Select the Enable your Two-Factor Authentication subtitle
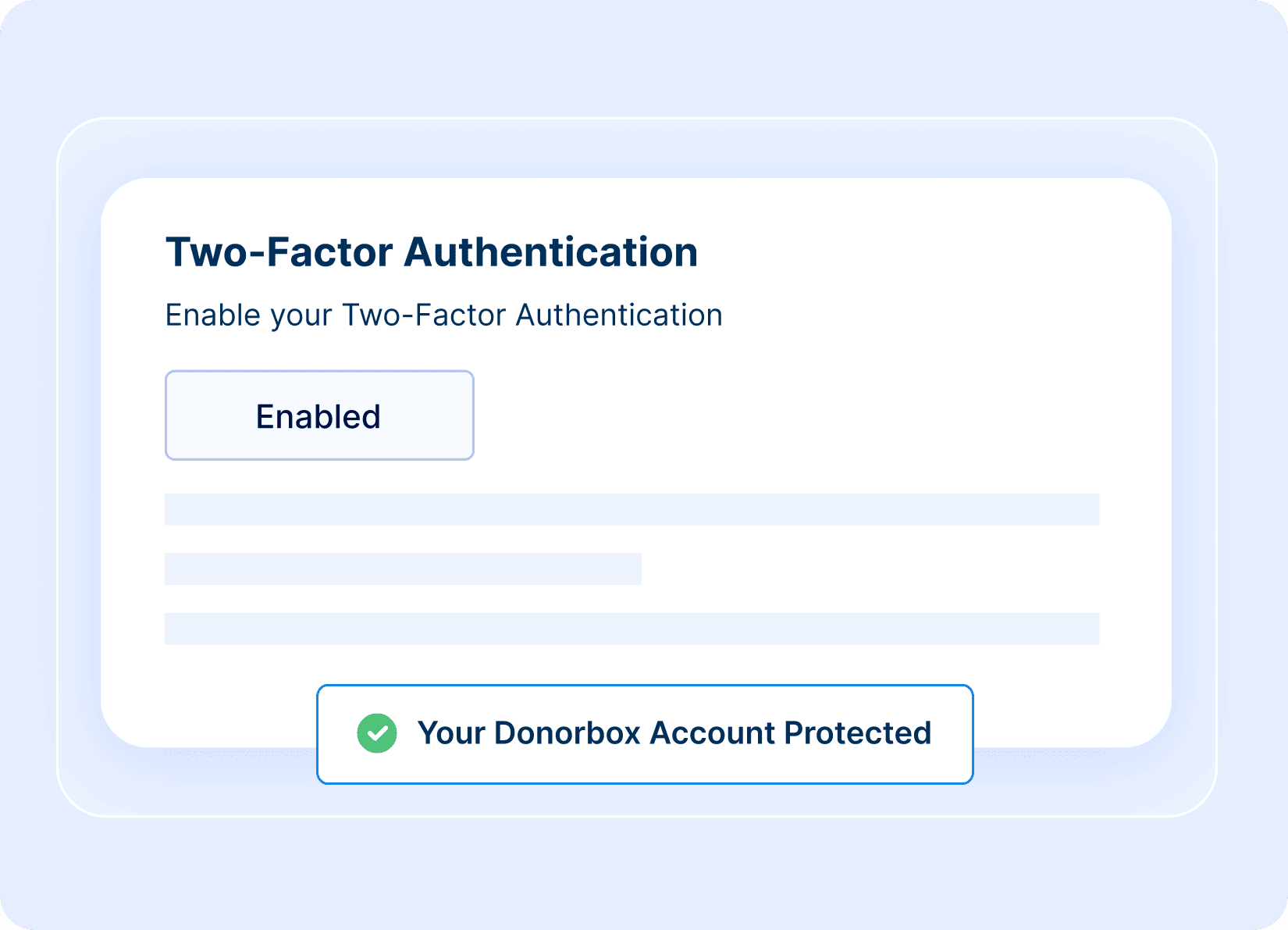This screenshot has height=930, width=1288. click(x=443, y=315)
